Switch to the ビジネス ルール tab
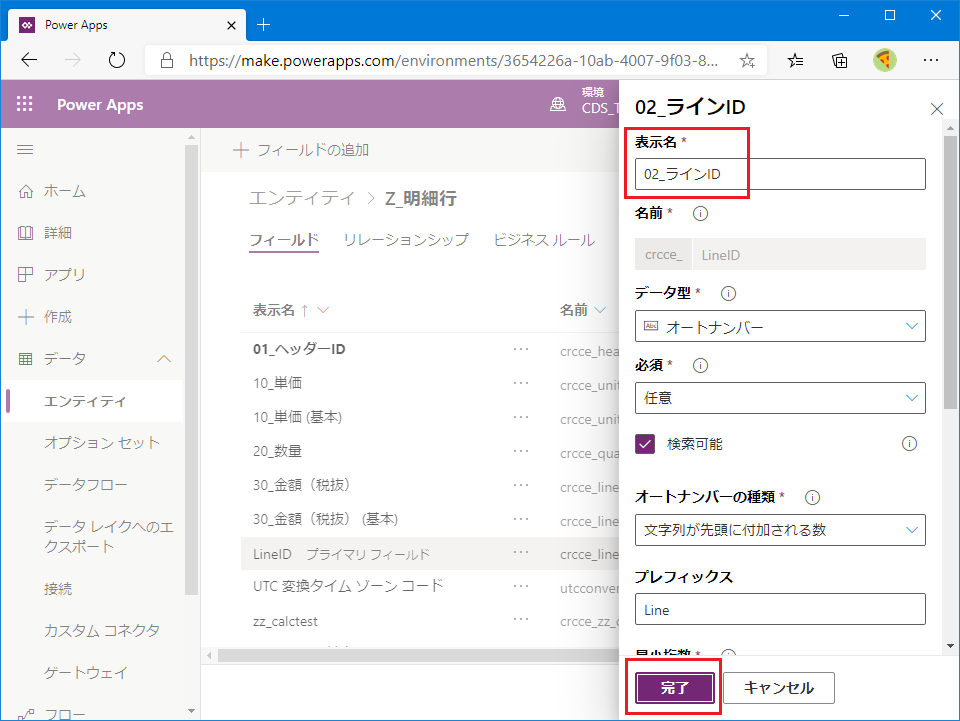The height and width of the screenshot is (721, 960). coord(544,240)
